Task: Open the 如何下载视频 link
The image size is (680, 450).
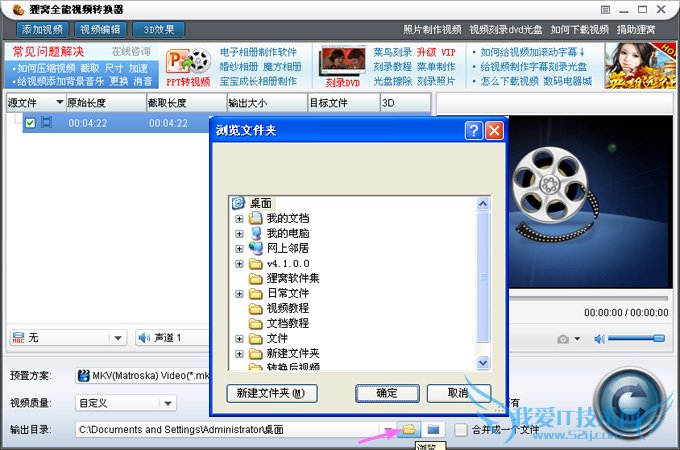Action: coord(580,29)
